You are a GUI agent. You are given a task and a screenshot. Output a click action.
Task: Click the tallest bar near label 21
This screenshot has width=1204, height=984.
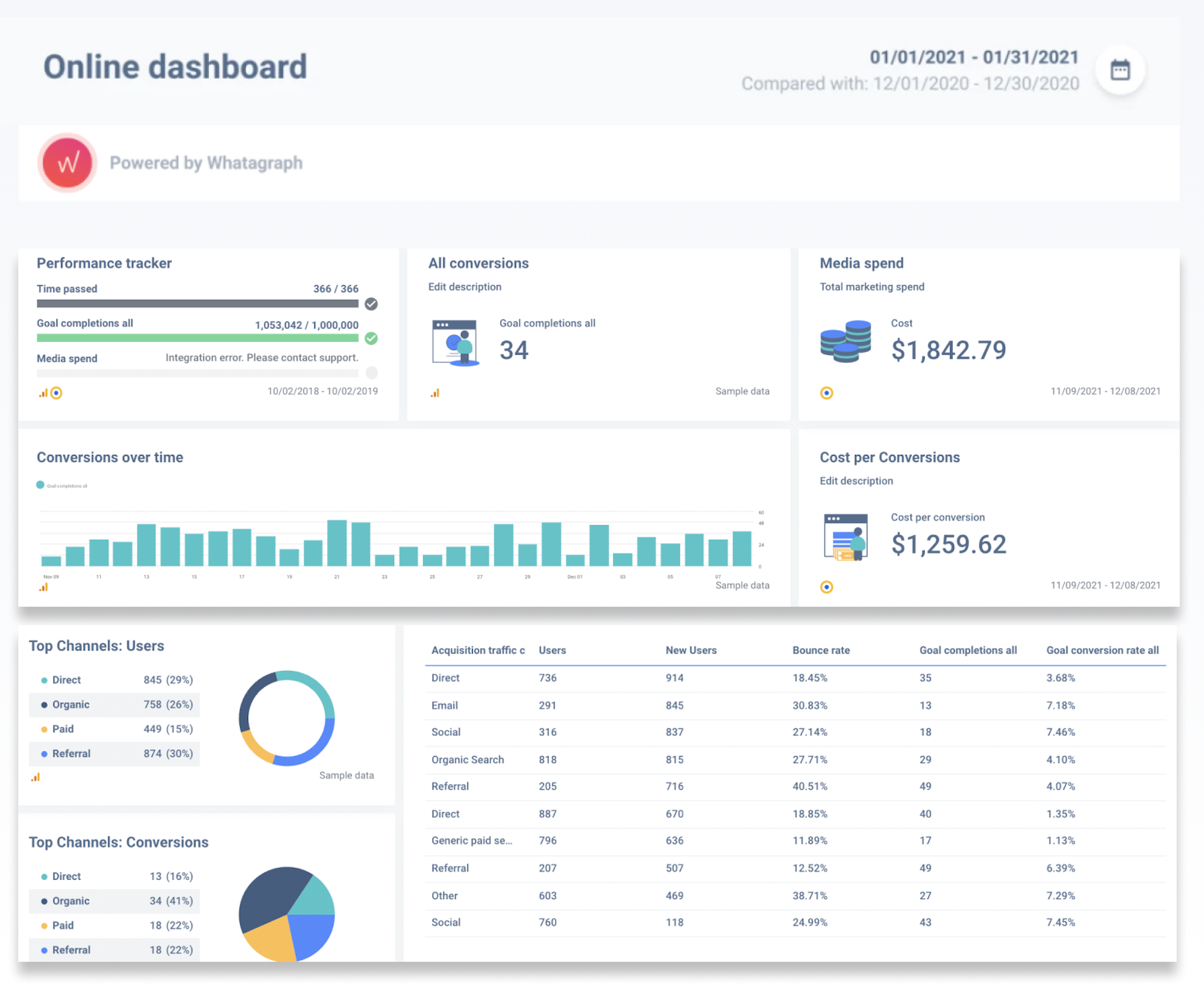click(337, 542)
